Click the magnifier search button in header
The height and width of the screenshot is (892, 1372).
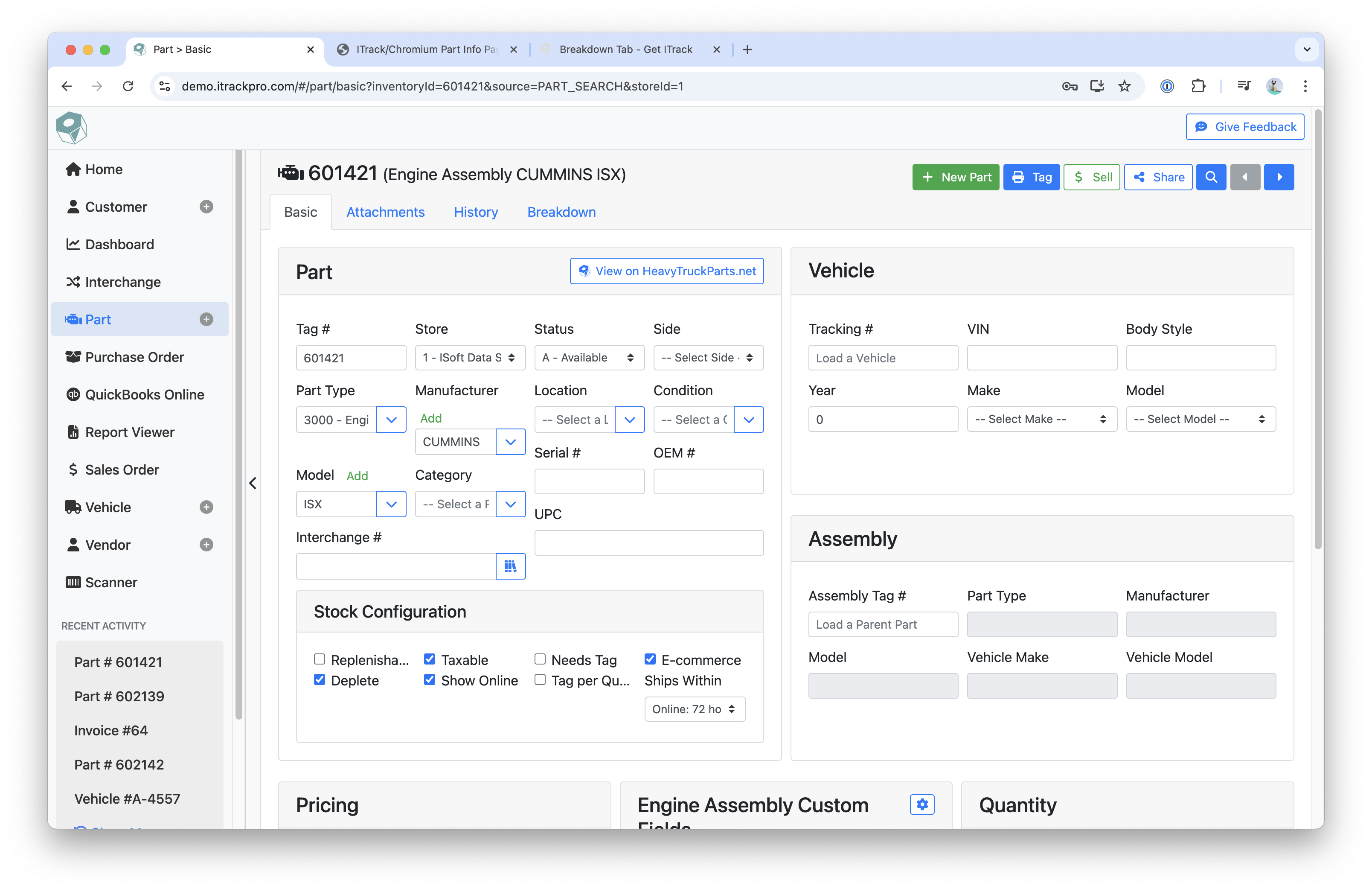[1211, 177]
